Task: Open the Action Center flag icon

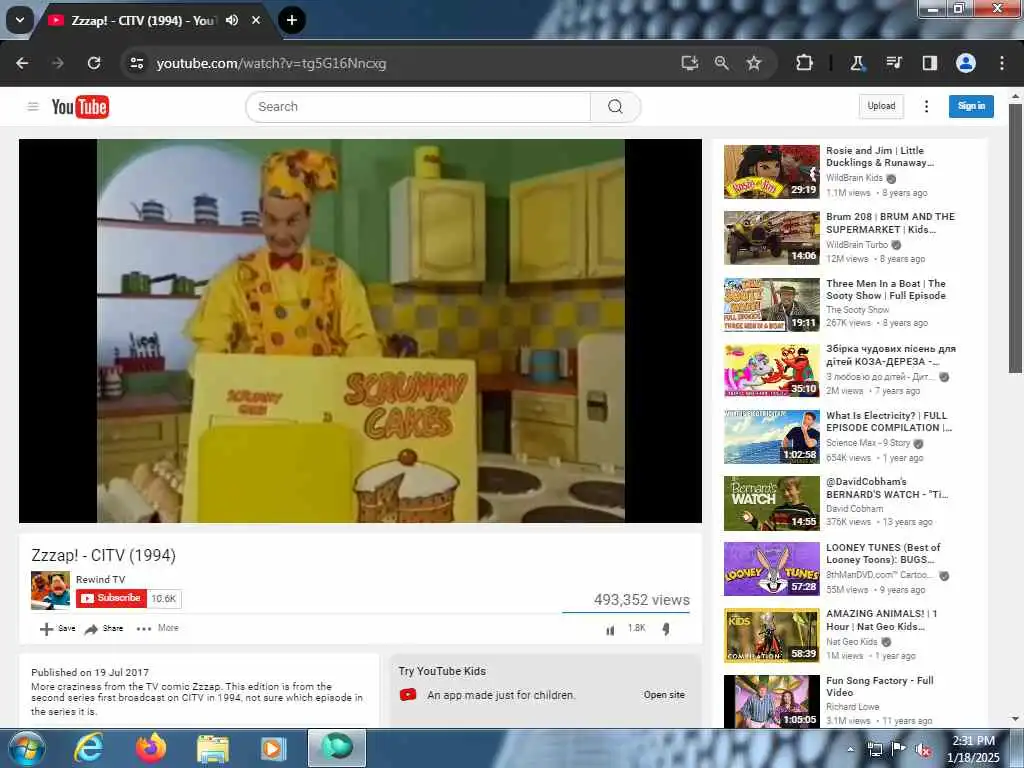Action: coord(899,748)
